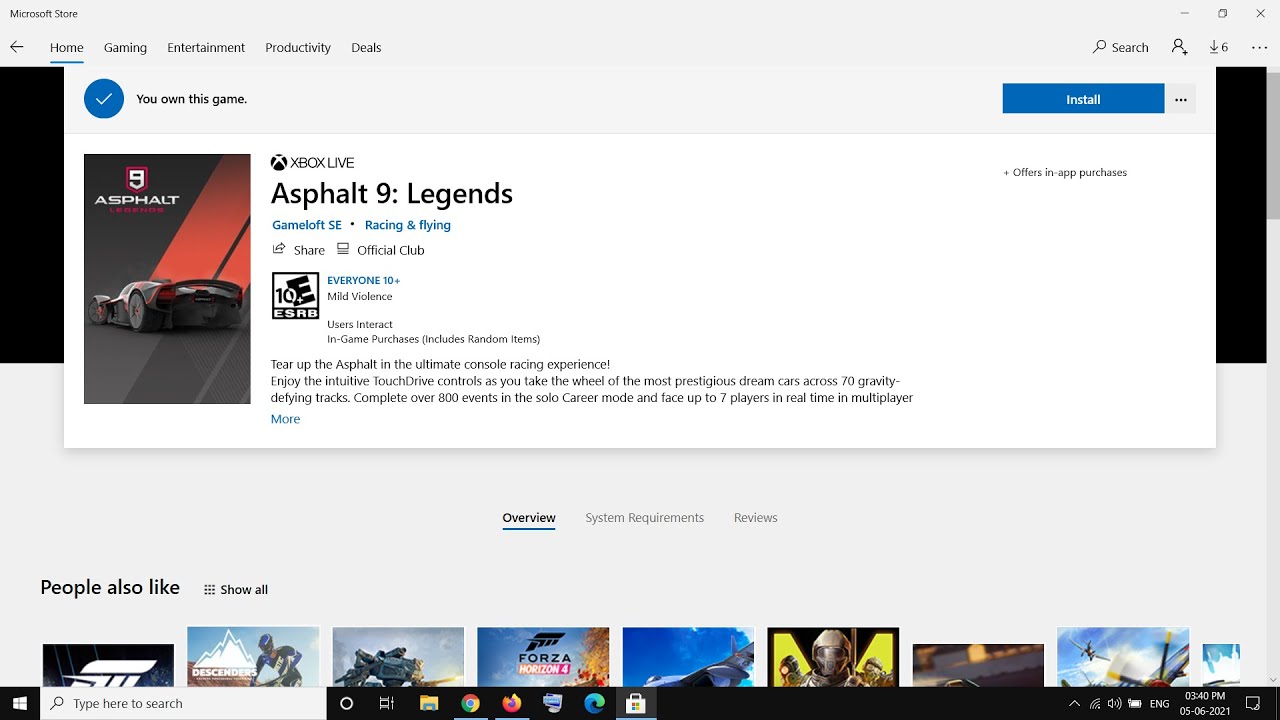Open the propeller warplane game tile
Viewport: 1280px width, 720px height.
pyautogui.click(x=1123, y=657)
